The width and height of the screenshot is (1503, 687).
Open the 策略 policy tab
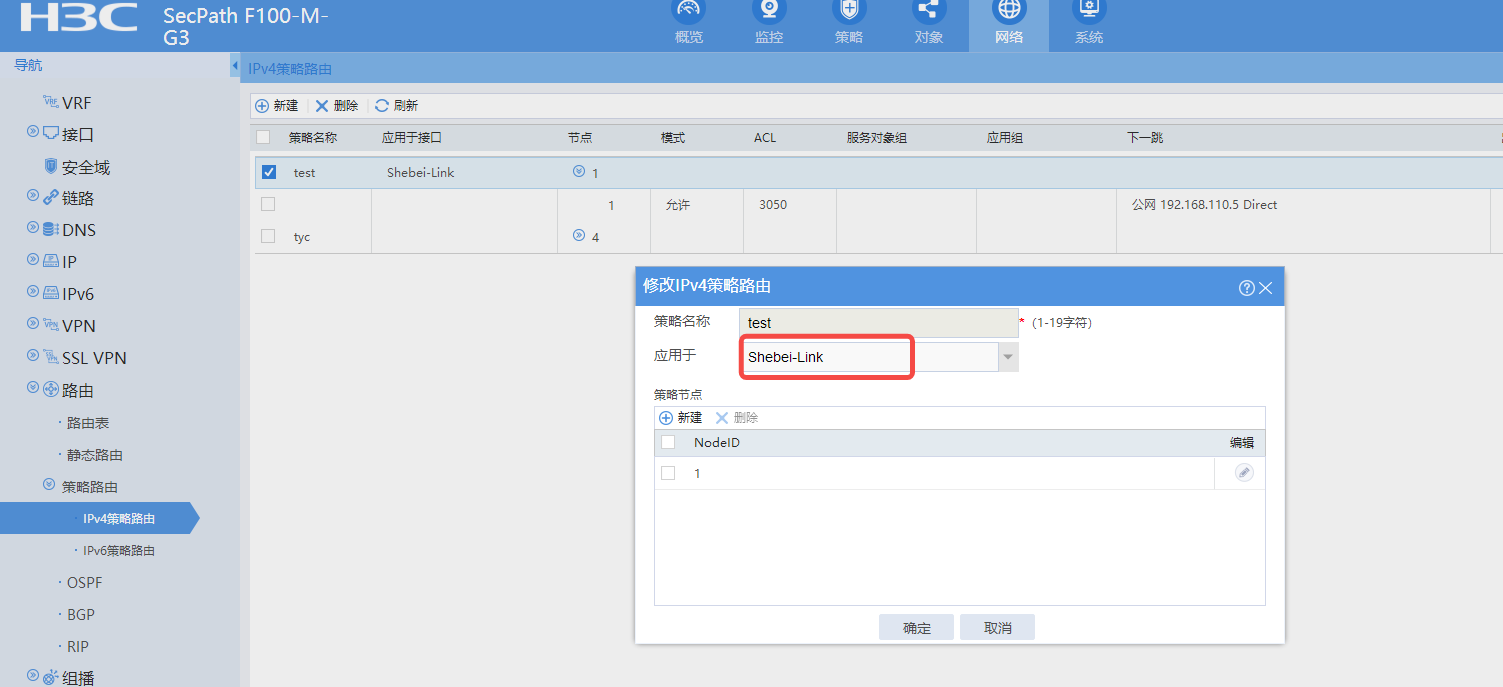point(849,24)
